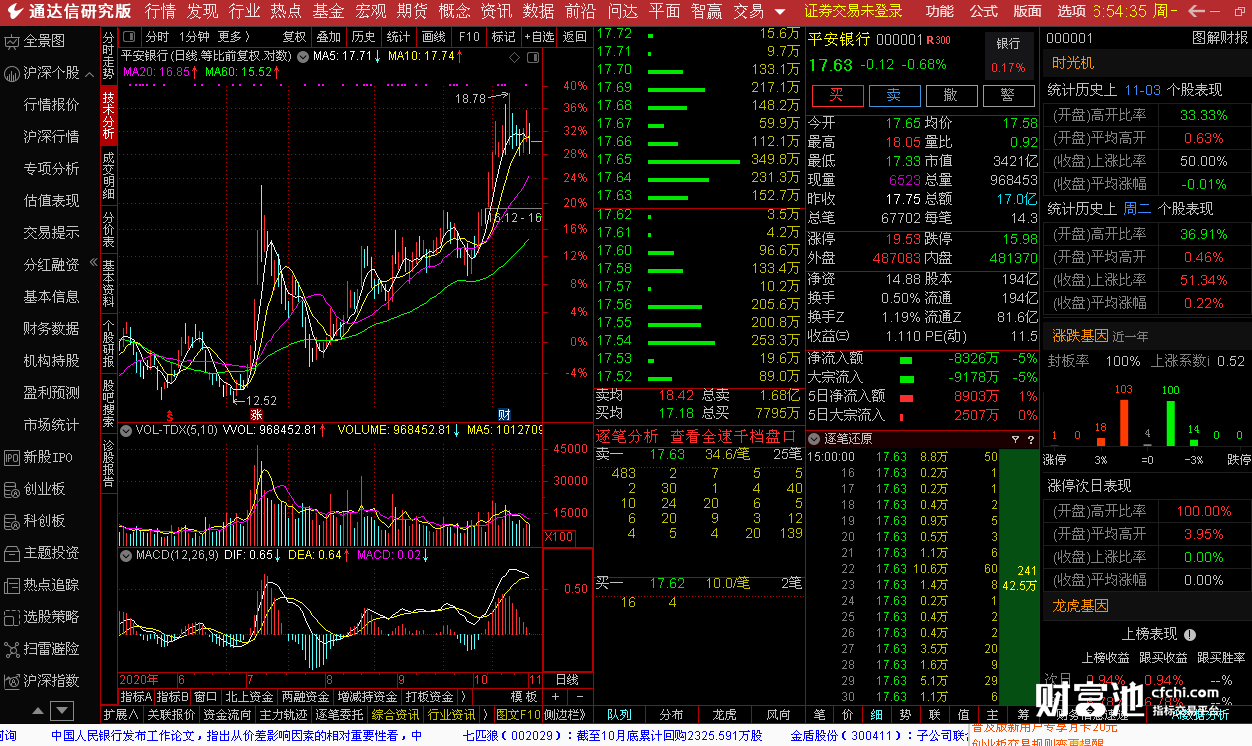The image size is (1252, 746).
Task: Click the 涨 marker below the chart
Action: tap(255, 414)
